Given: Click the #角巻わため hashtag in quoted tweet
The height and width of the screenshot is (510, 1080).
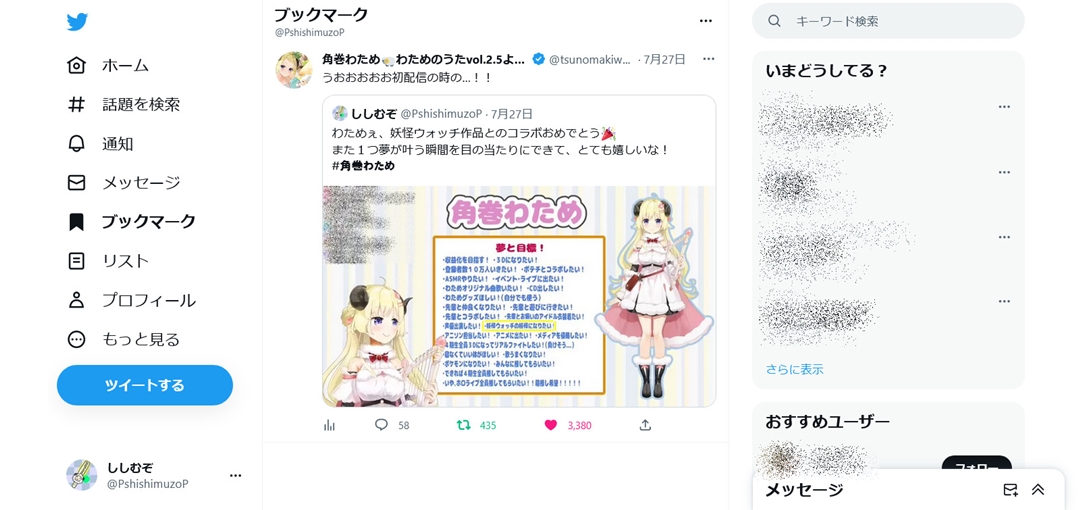Looking at the screenshot, I should 363,166.
